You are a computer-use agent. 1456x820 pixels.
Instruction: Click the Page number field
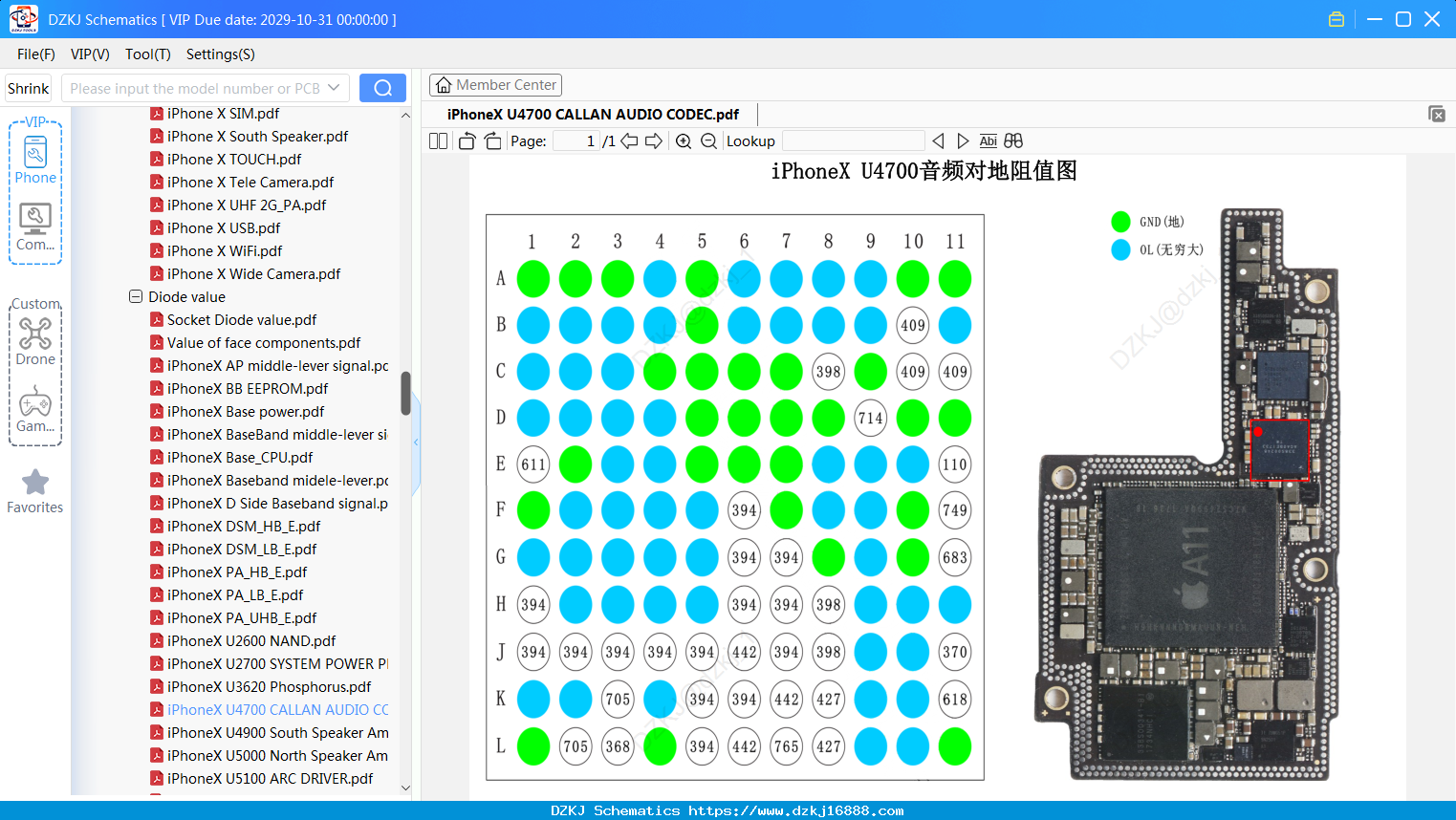tap(576, 141)
